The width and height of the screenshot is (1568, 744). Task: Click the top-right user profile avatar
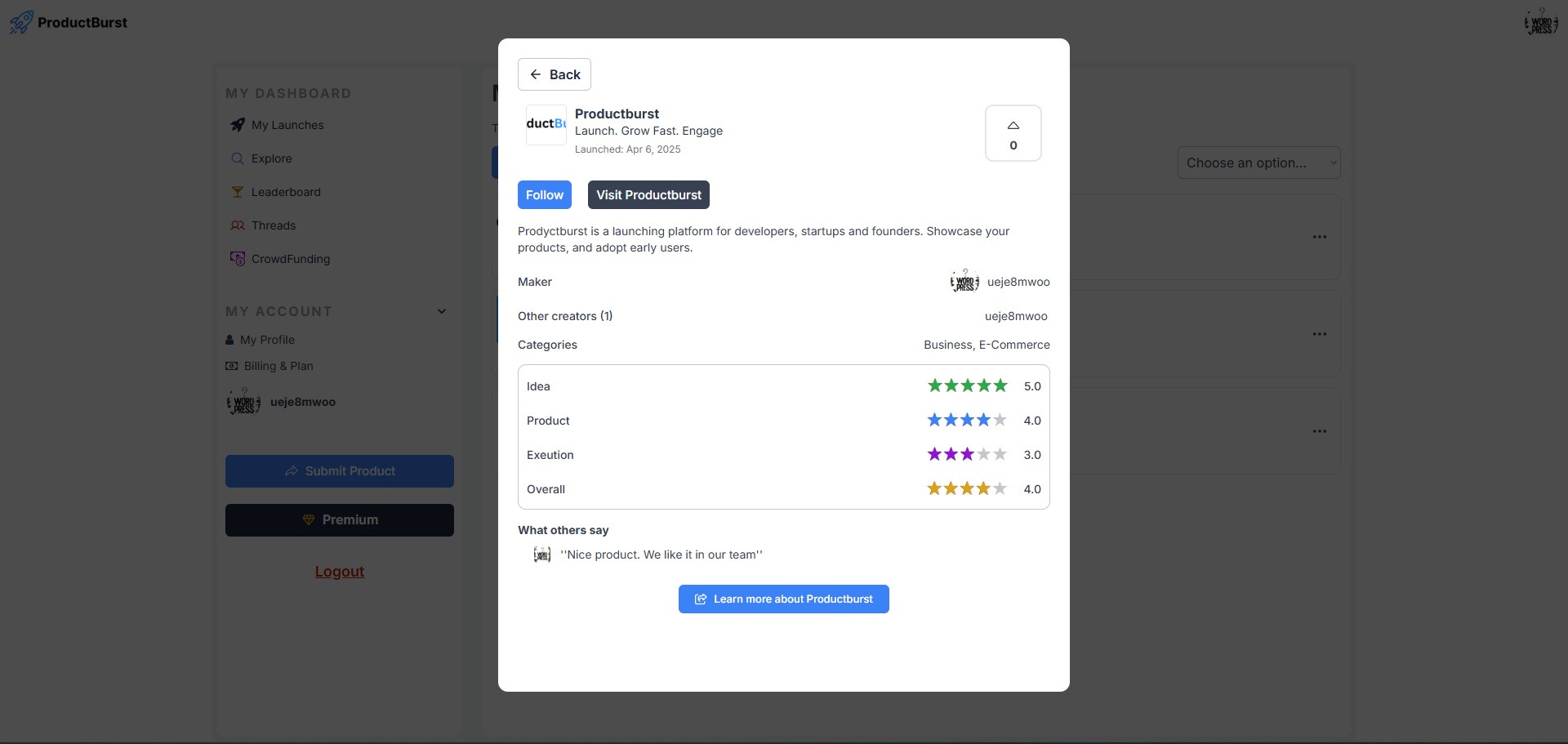coord(1541,22)
